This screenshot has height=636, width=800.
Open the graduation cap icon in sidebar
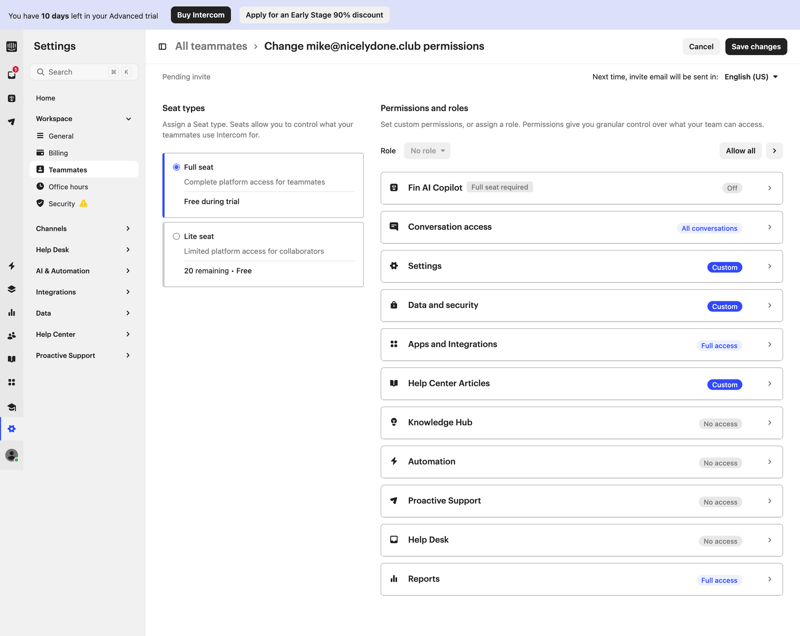pyautogui.click(x=12, y=407)
